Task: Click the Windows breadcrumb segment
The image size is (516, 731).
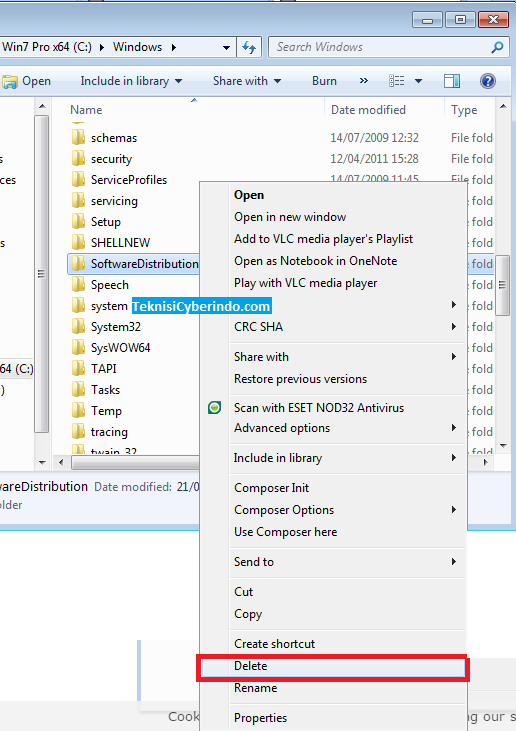Action: click(138, 47)
